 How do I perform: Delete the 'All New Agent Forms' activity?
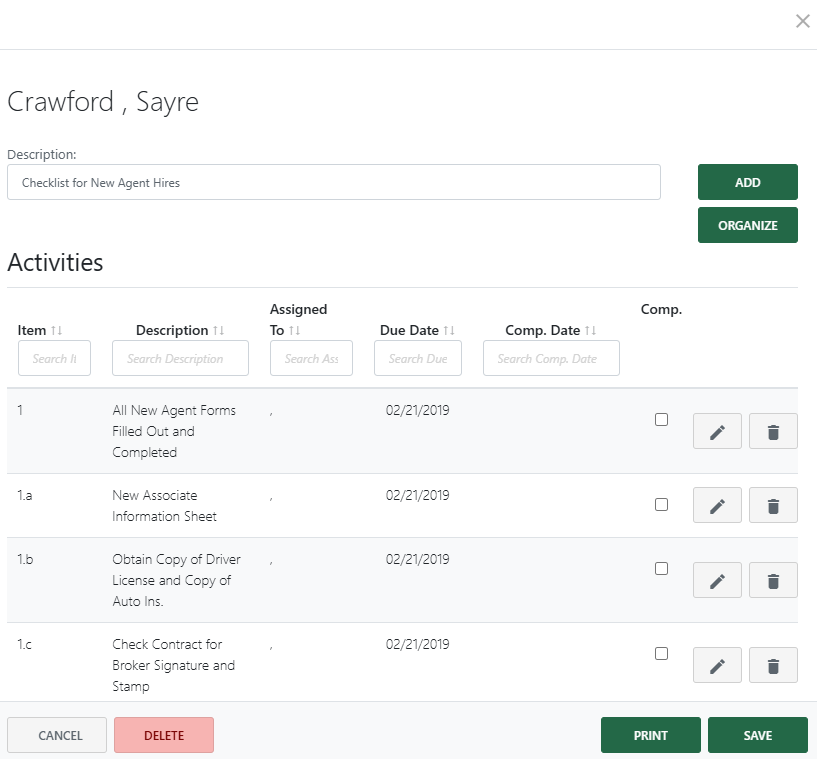tap(772, 431)
